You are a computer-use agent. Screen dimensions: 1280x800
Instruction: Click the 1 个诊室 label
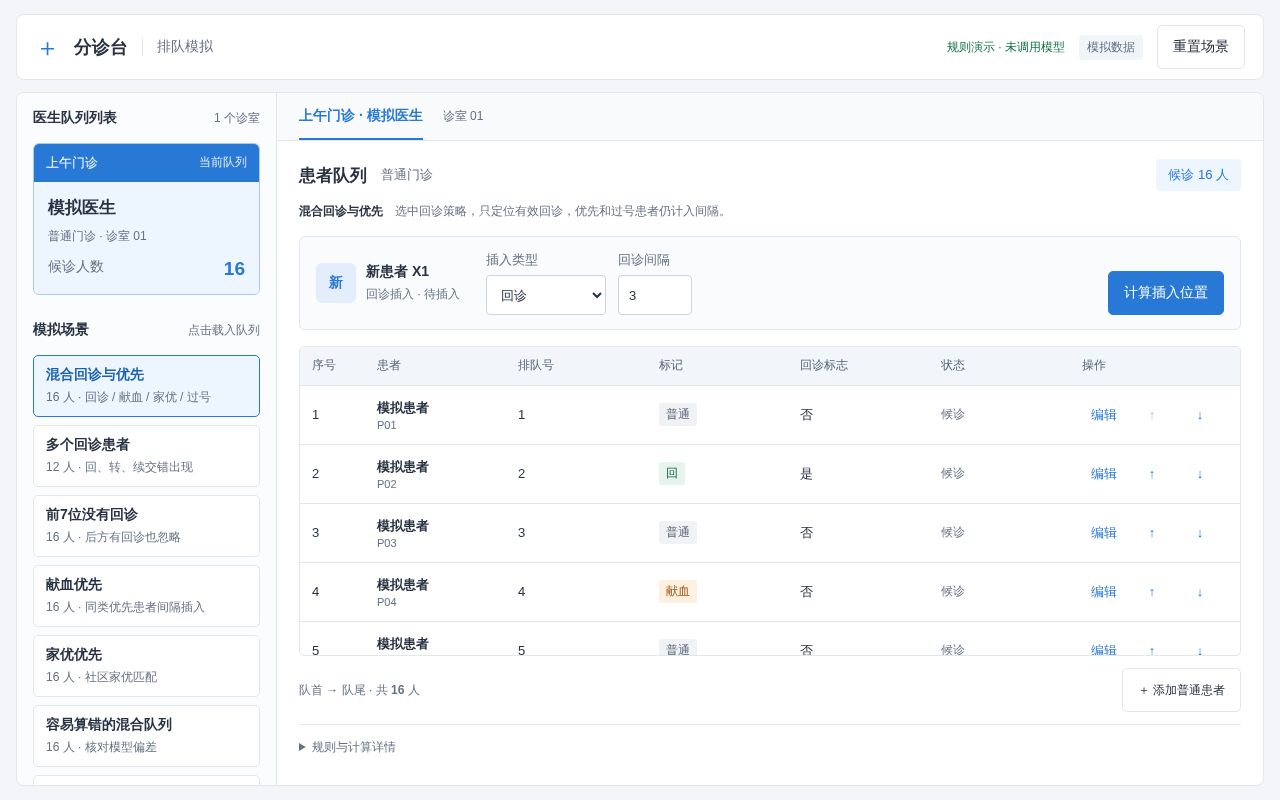pyautogui.click(x=237, y=118)
